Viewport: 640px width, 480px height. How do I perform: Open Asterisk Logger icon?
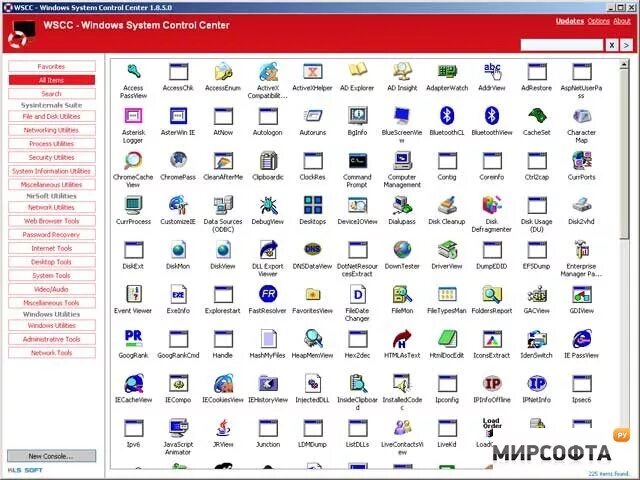(x=133, y=116)
